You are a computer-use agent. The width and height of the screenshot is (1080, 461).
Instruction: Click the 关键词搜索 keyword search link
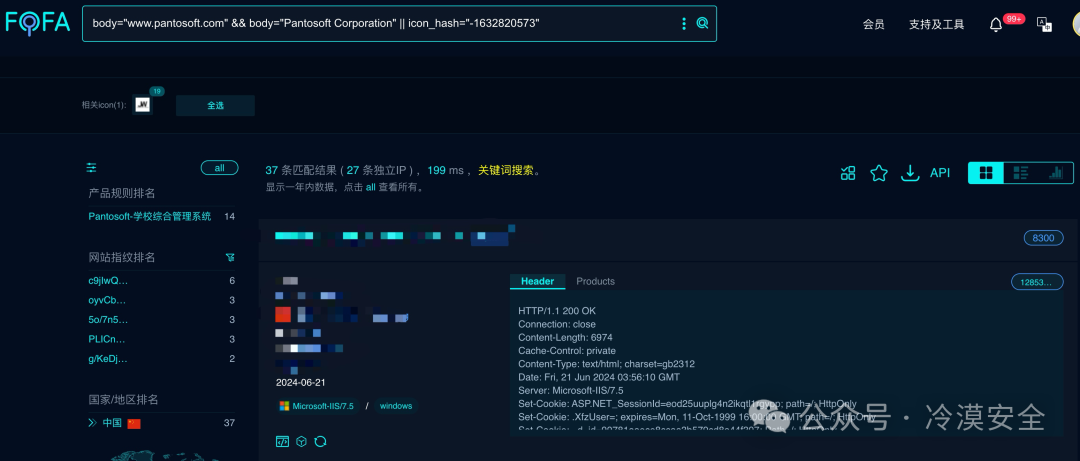pos(506,170)
